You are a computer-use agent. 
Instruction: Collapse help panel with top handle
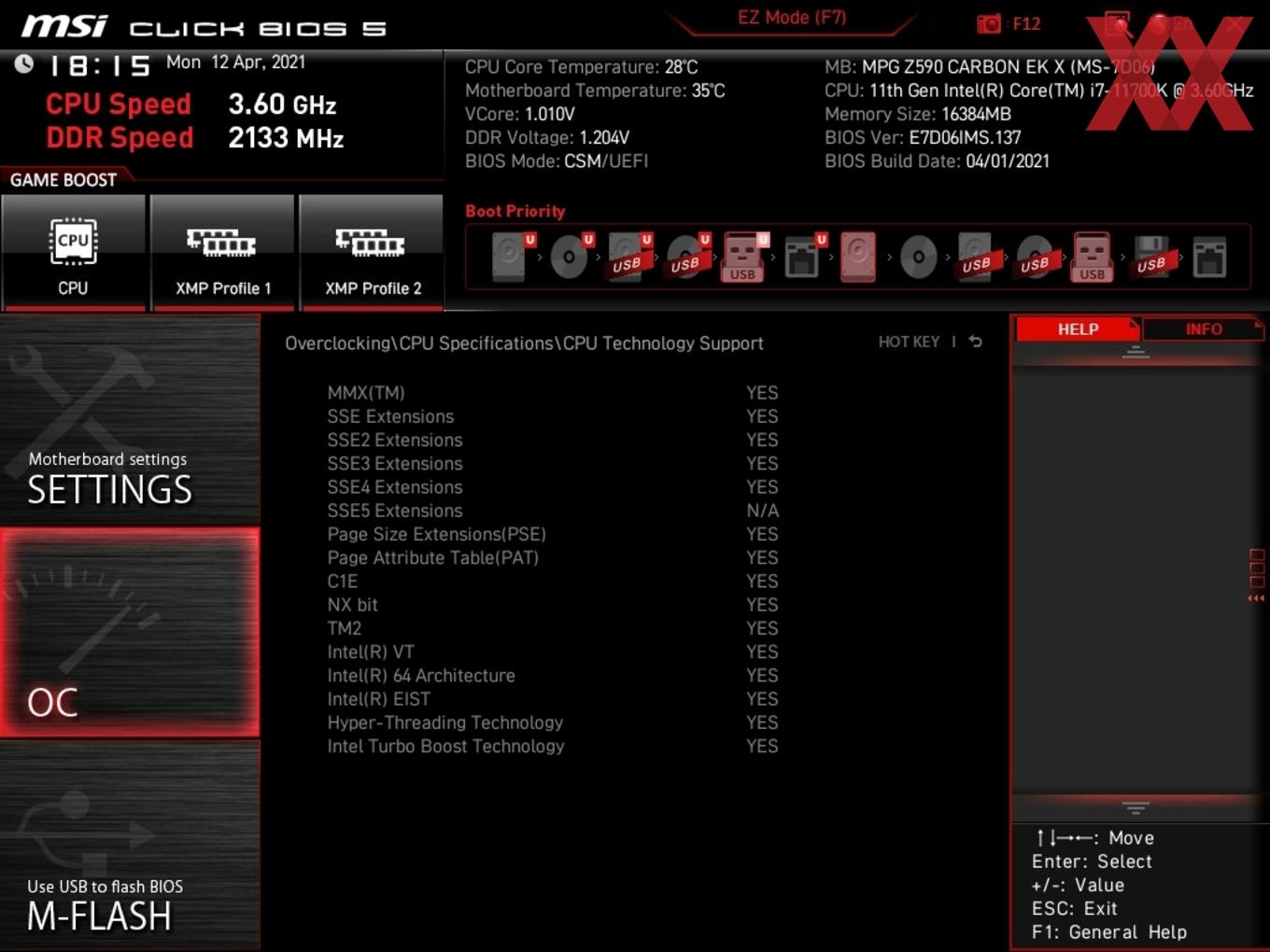click(1136, 353)
